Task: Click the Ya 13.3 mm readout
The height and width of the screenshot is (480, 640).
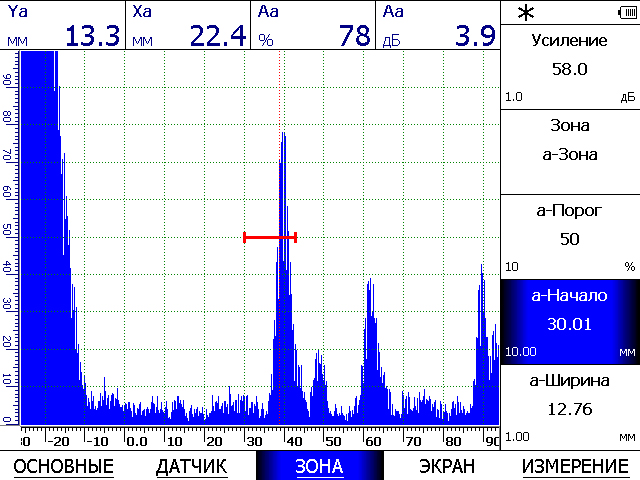Action: coord(63,25)
